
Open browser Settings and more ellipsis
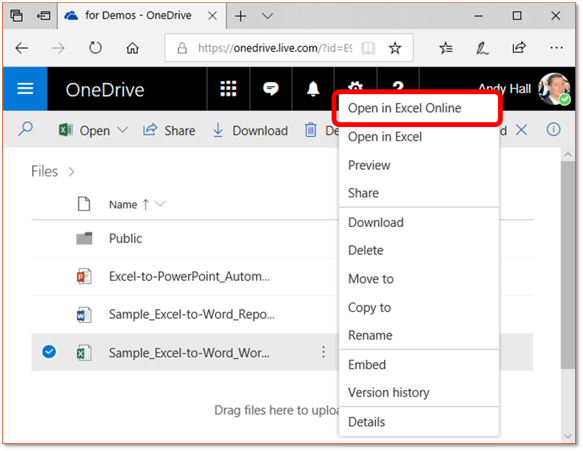(556, 48)
